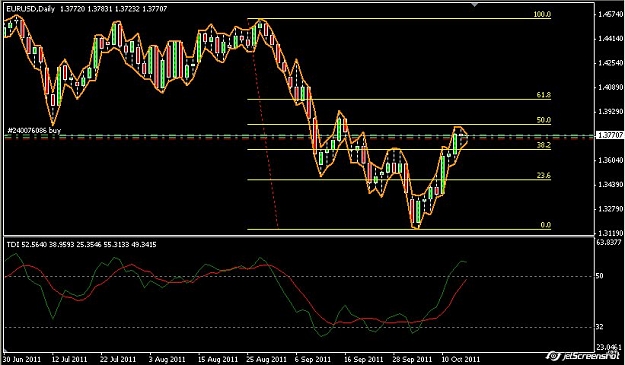
Task: Click the 12 Jul 2011 date label
Action: tap(69, 359)
